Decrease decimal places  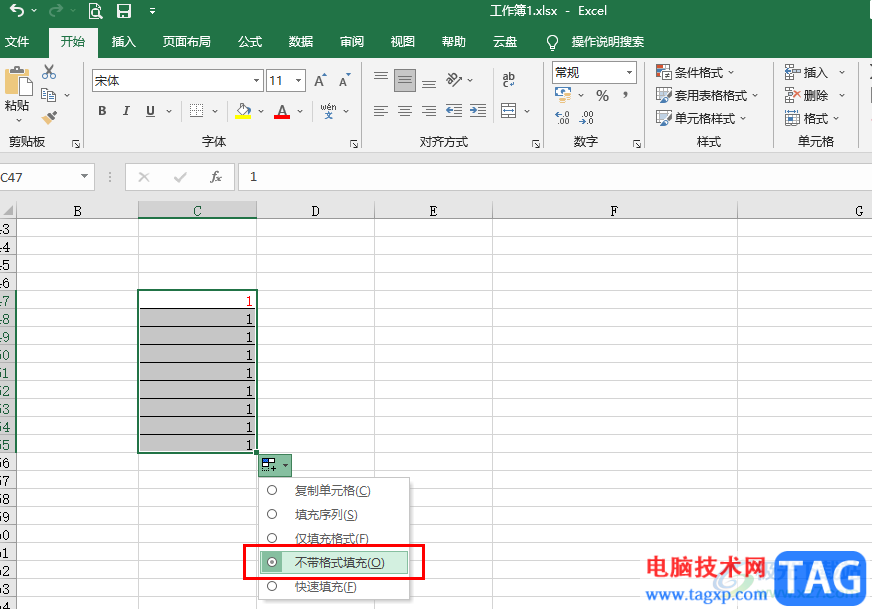coord(587,117)
